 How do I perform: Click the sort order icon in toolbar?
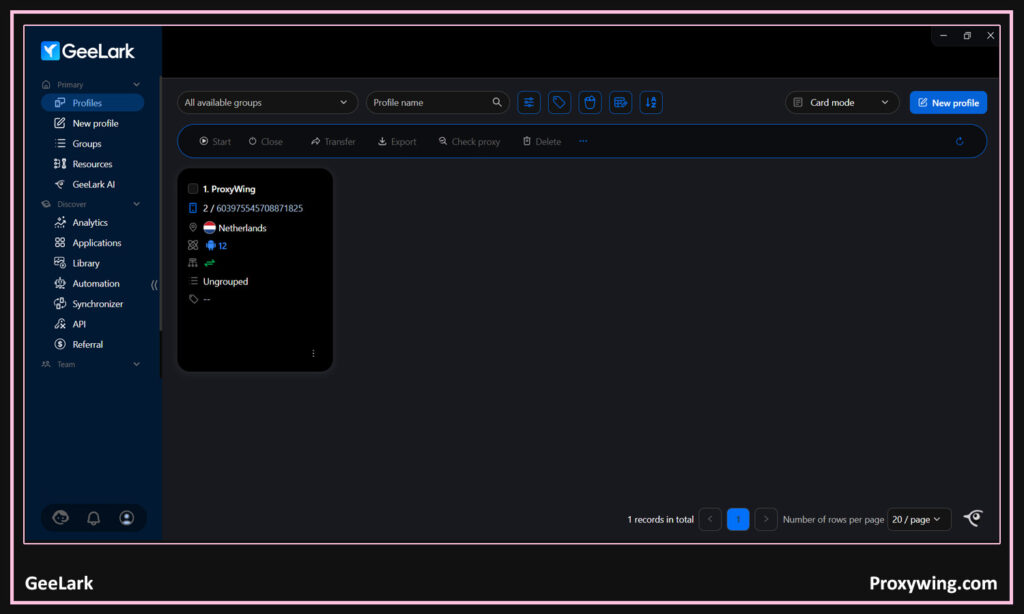pyautogui.click(x=651, y=102)
